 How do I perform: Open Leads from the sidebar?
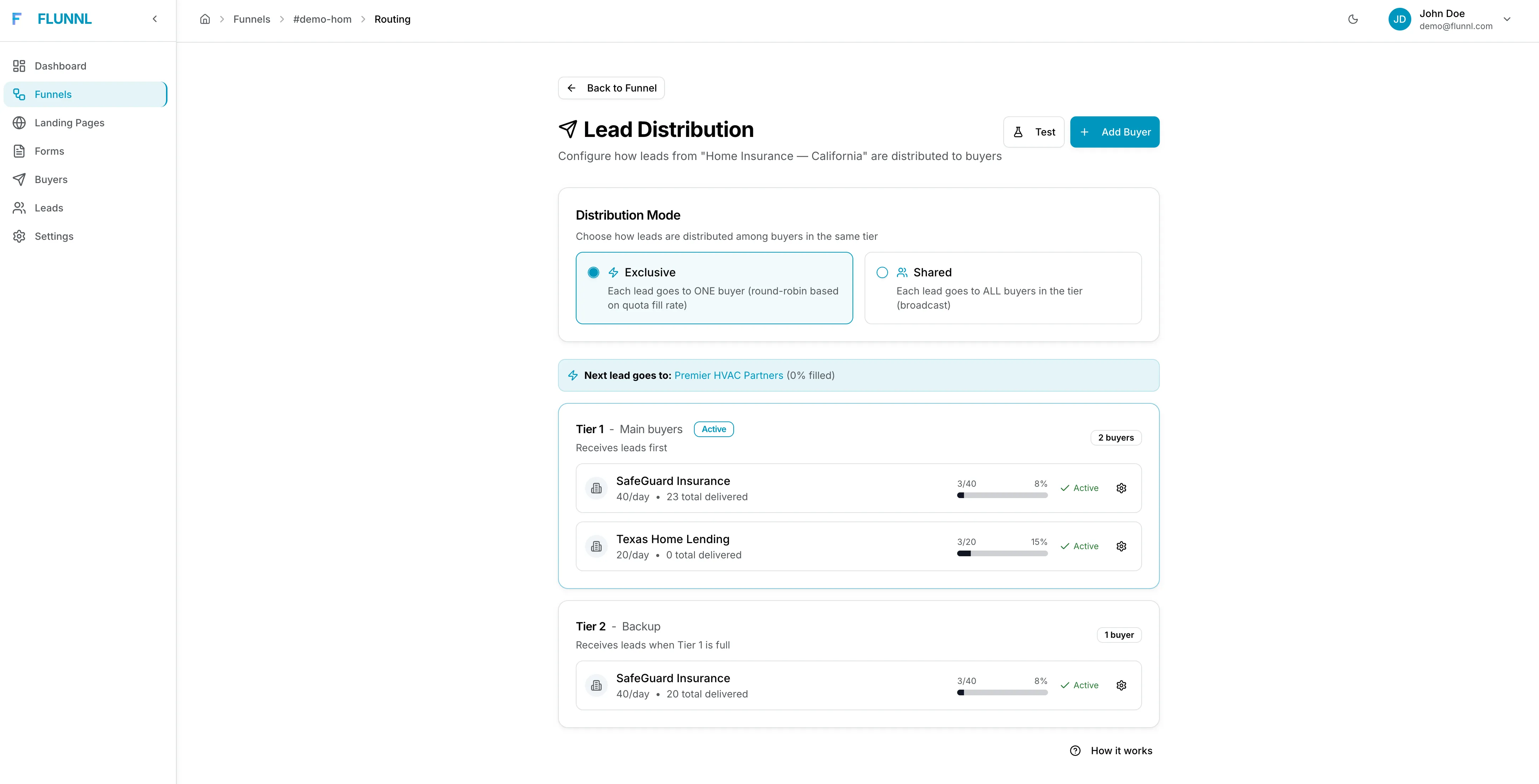(49, 208)
